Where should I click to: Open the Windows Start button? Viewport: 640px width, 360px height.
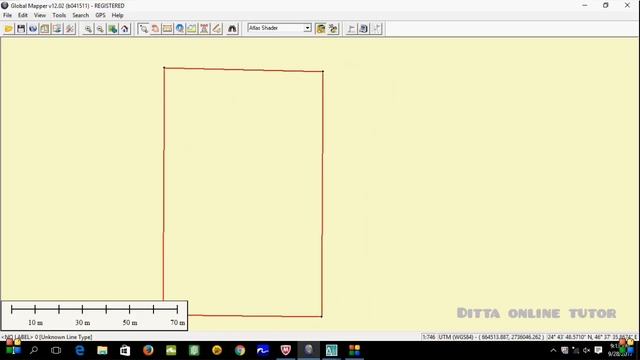point(13,350)
